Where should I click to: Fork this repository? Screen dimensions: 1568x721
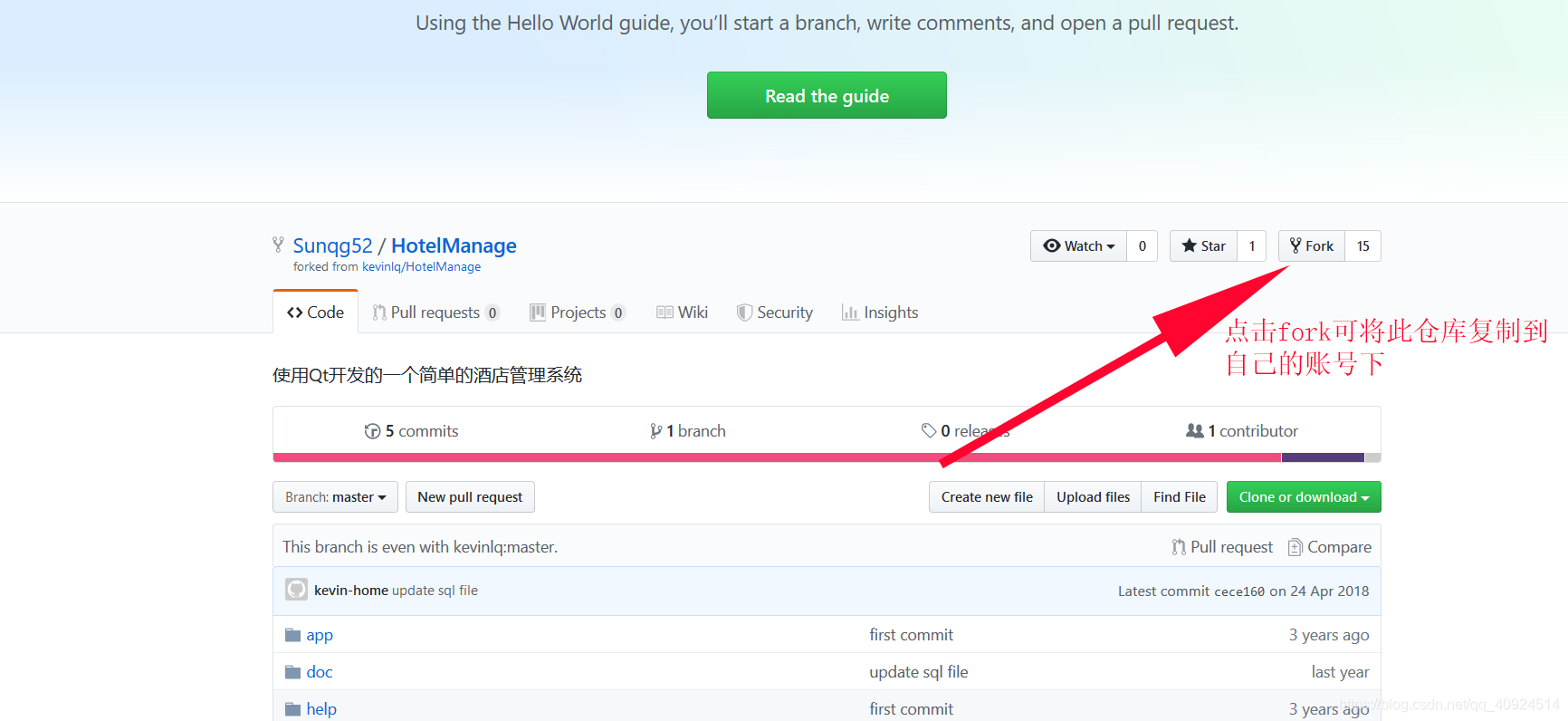tap(1312, 246)
